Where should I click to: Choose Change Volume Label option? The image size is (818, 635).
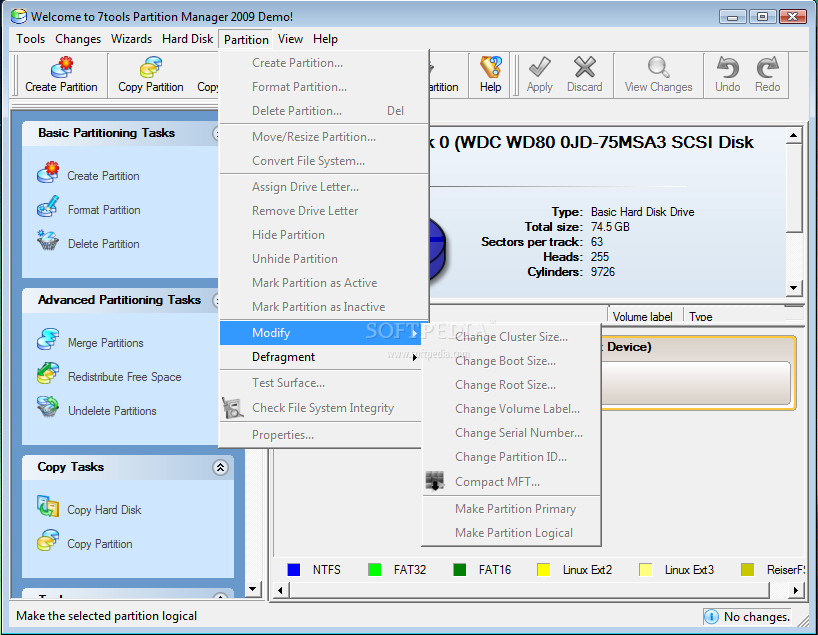click(x=511, y=409)
